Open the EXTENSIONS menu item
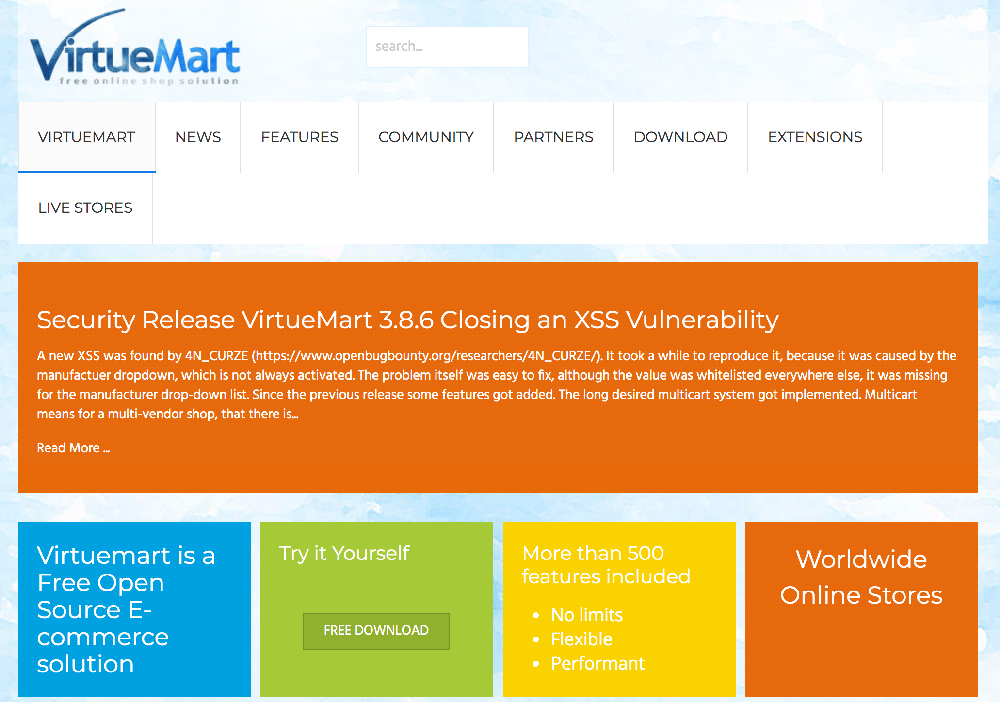The height and width of the screenshot is (702, 1000). pos(815,137)
